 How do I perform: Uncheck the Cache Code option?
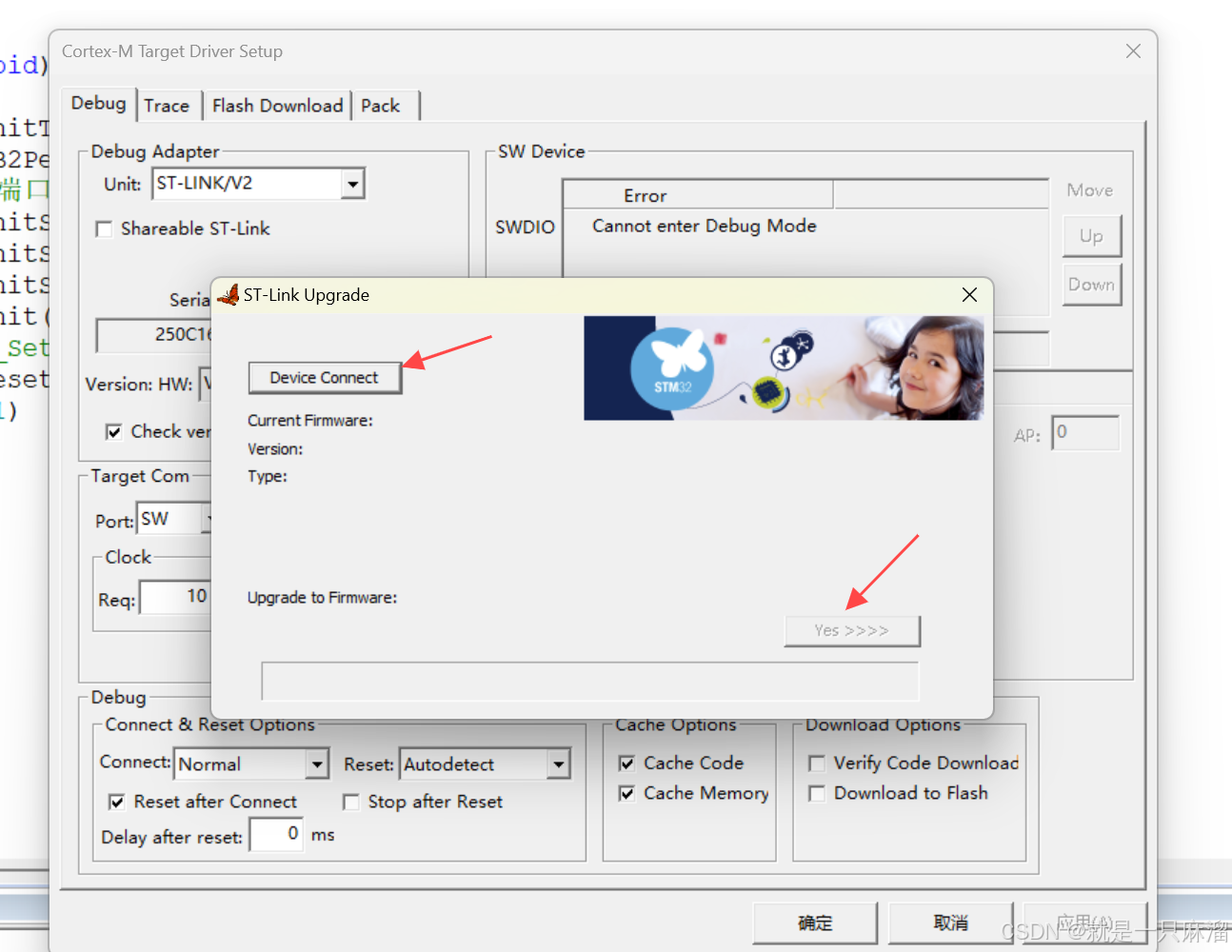(x=626, y=763)
